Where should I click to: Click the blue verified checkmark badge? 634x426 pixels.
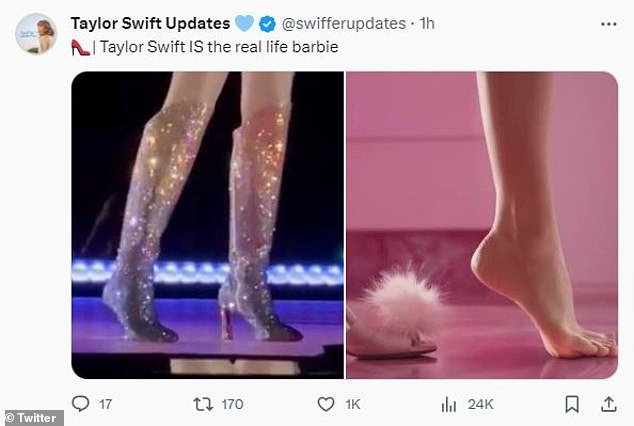coord(267,24)
